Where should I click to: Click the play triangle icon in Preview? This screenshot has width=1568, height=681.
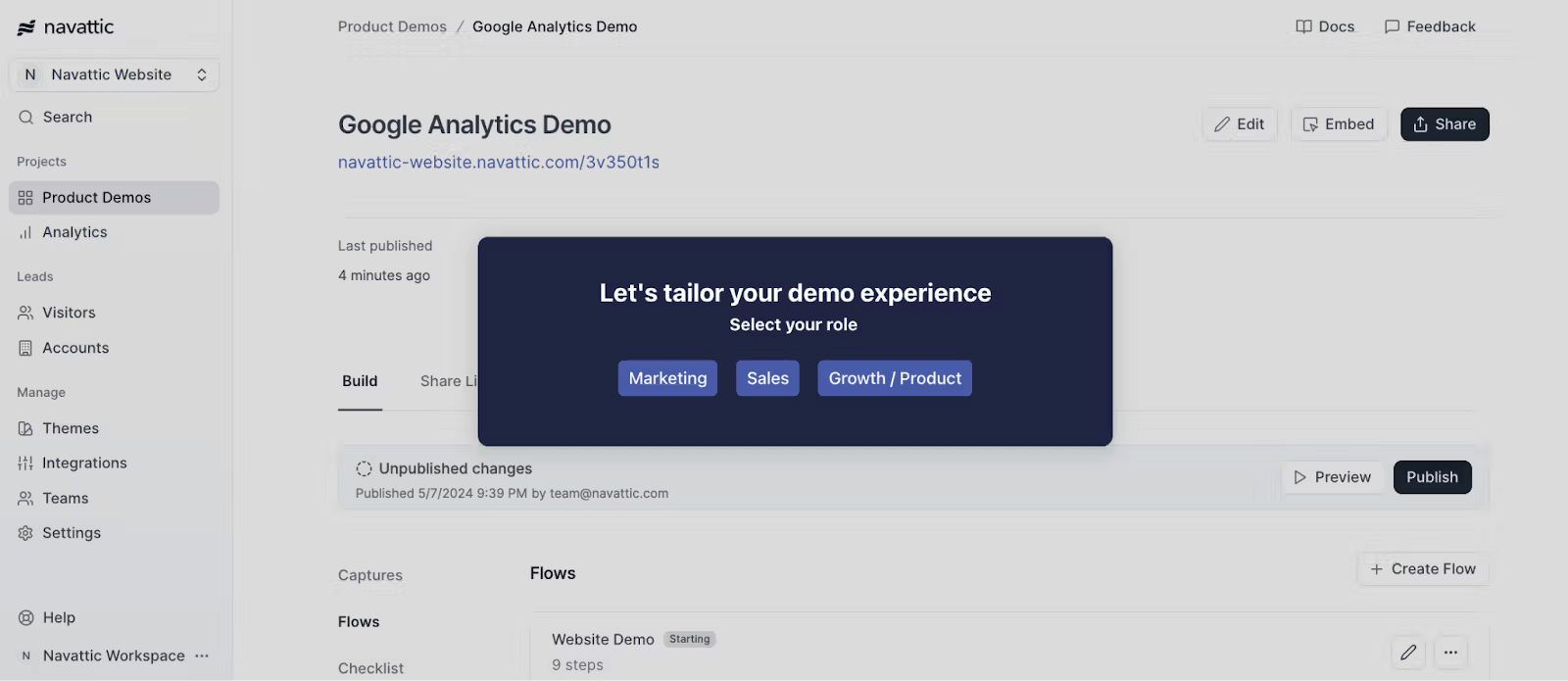1299,477
